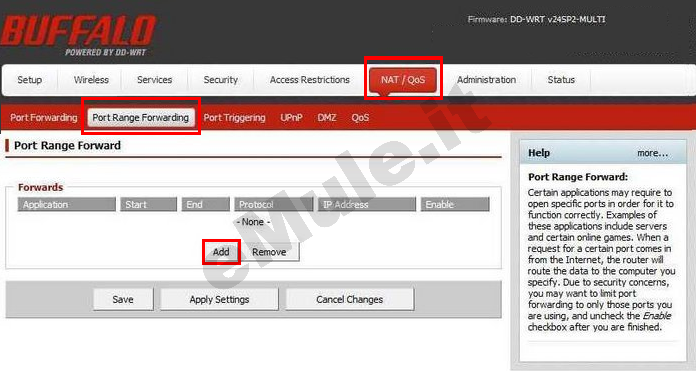Click the '- None -' forwards entry
This screenshot has height=371, width=696.
tap(253, 222)
